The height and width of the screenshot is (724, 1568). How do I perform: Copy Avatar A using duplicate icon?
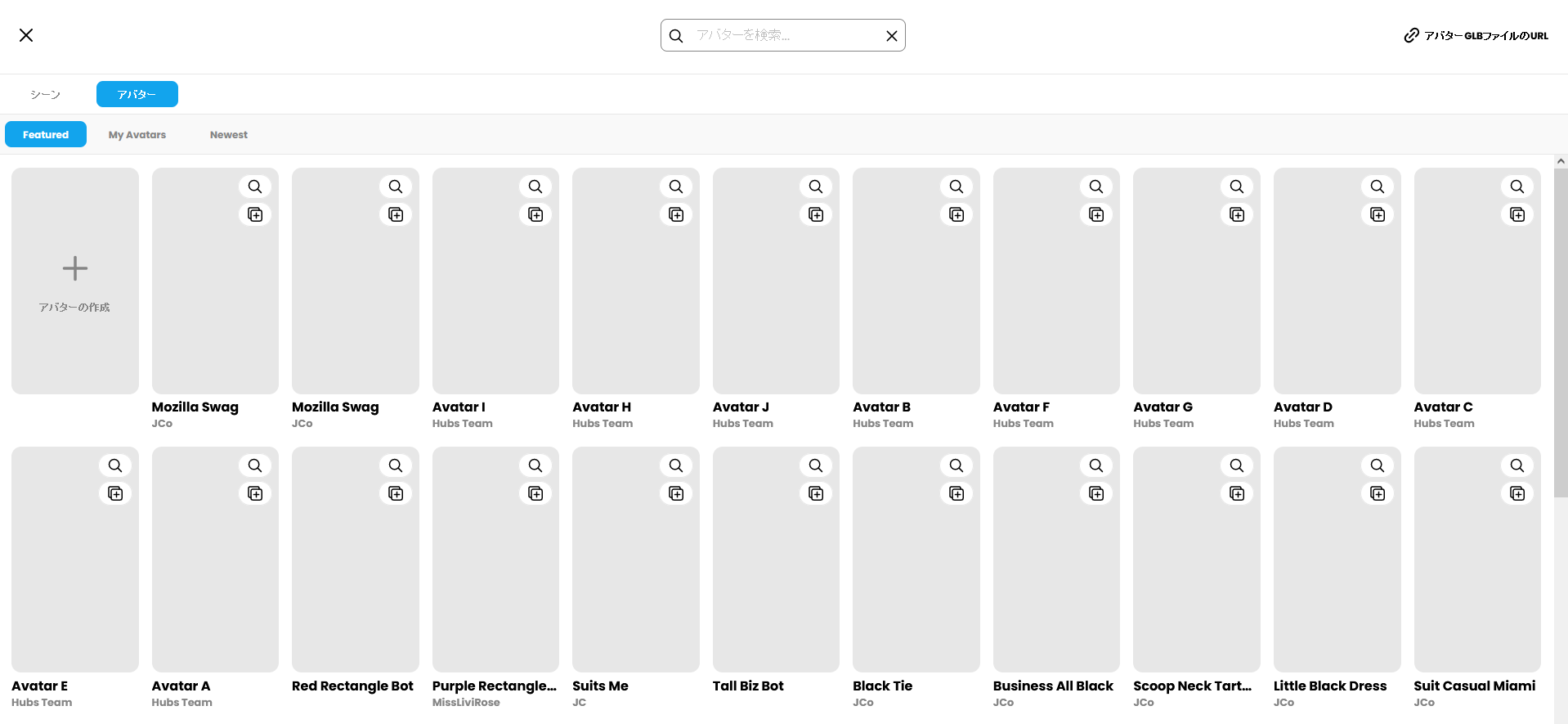255,493
